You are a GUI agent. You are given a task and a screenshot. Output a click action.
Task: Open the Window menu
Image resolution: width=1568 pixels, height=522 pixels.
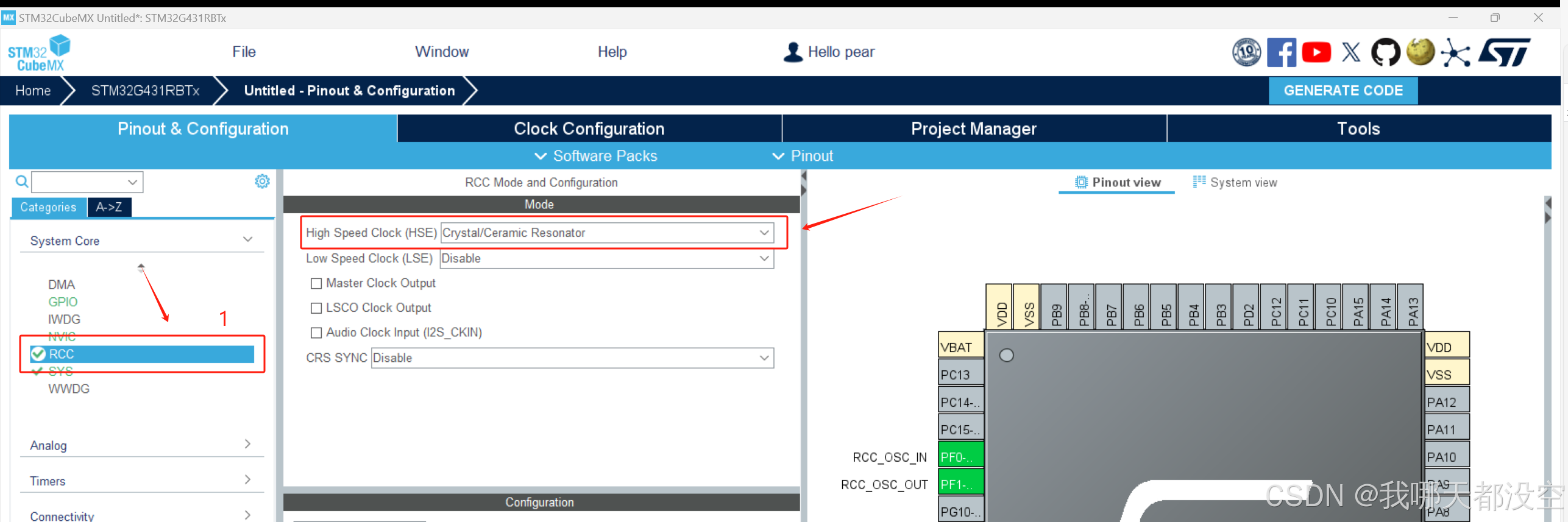tap(442, 52)
